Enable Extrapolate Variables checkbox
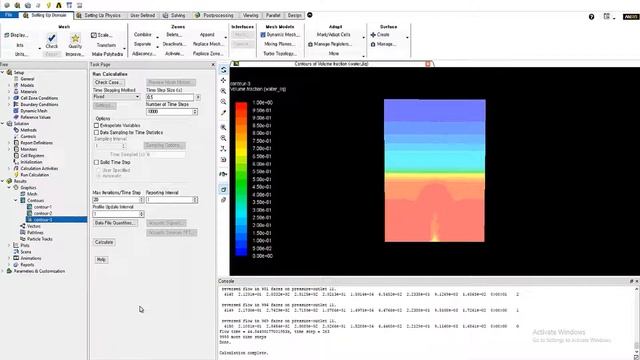Image resolution: width=640 pixels, height=360 pixels. tap(96, 126)
